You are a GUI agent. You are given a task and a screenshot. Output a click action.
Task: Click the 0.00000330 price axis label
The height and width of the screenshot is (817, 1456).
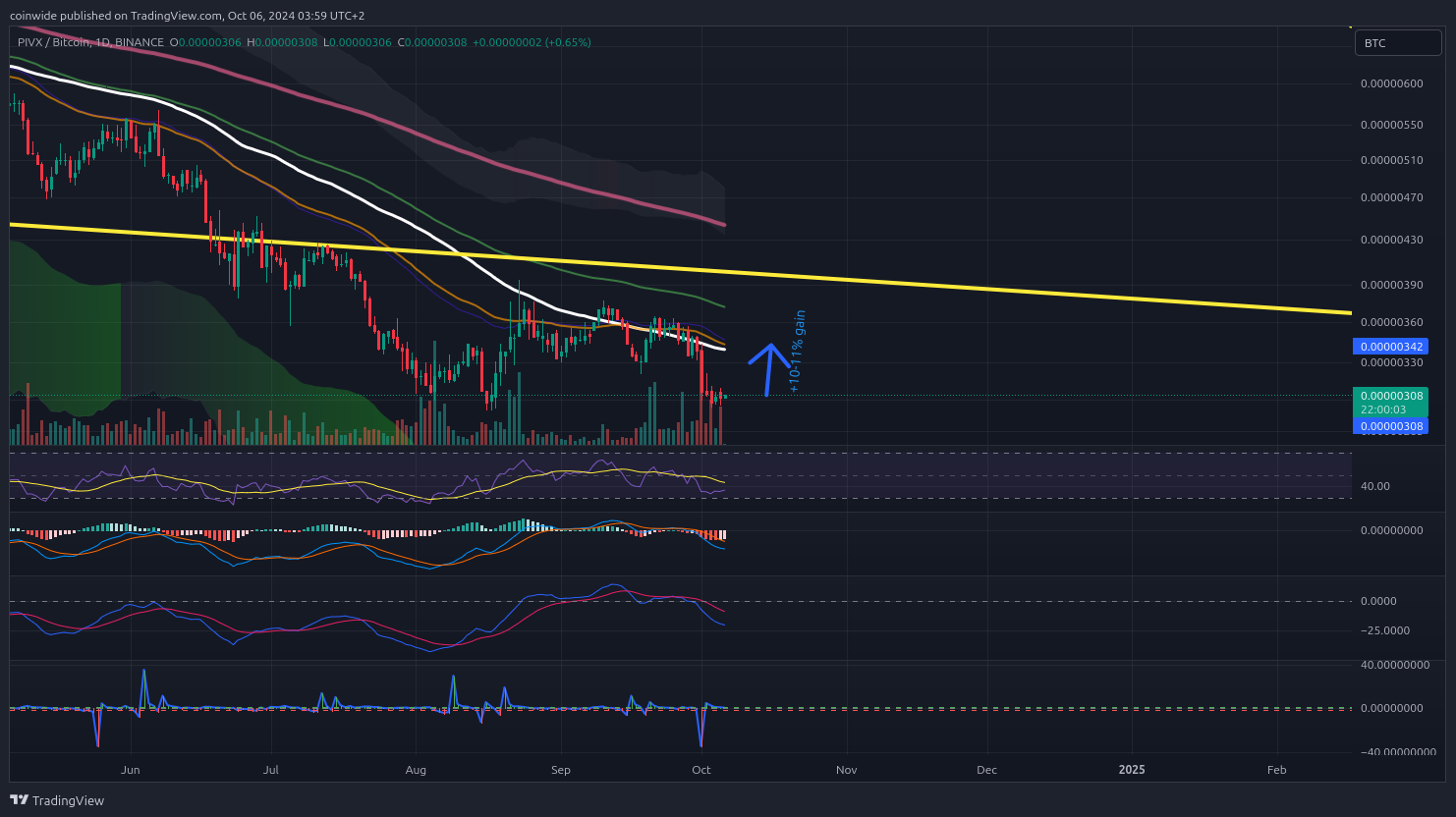[1391, 362]
